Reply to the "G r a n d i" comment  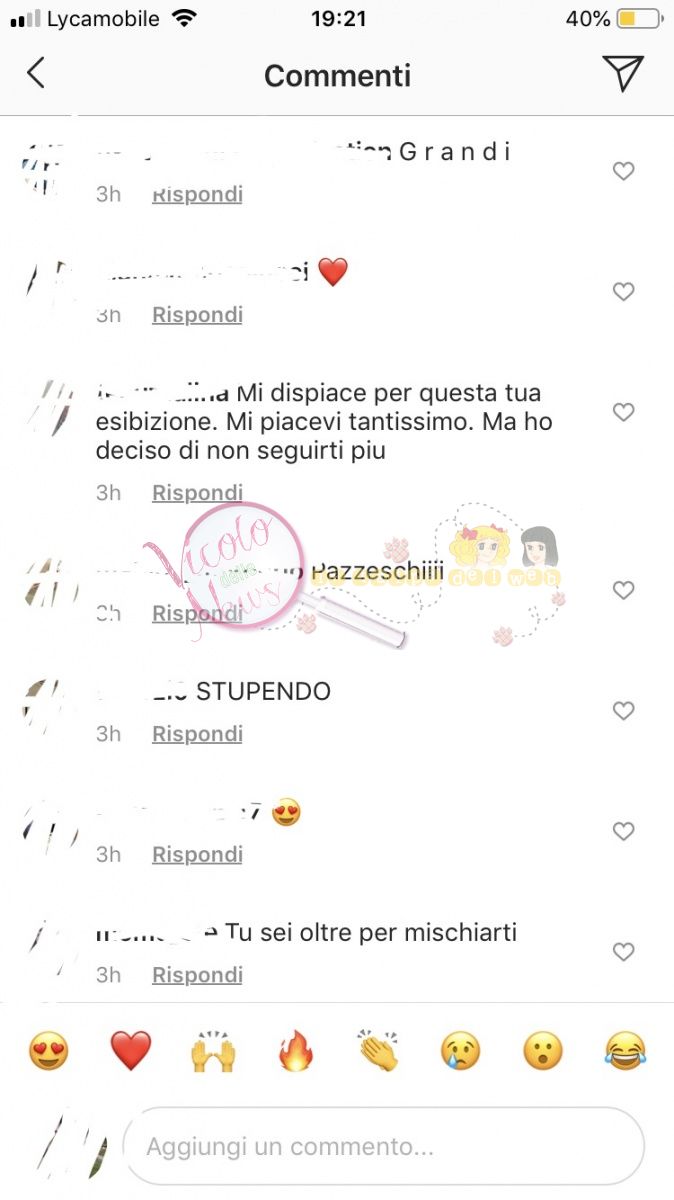197,194
